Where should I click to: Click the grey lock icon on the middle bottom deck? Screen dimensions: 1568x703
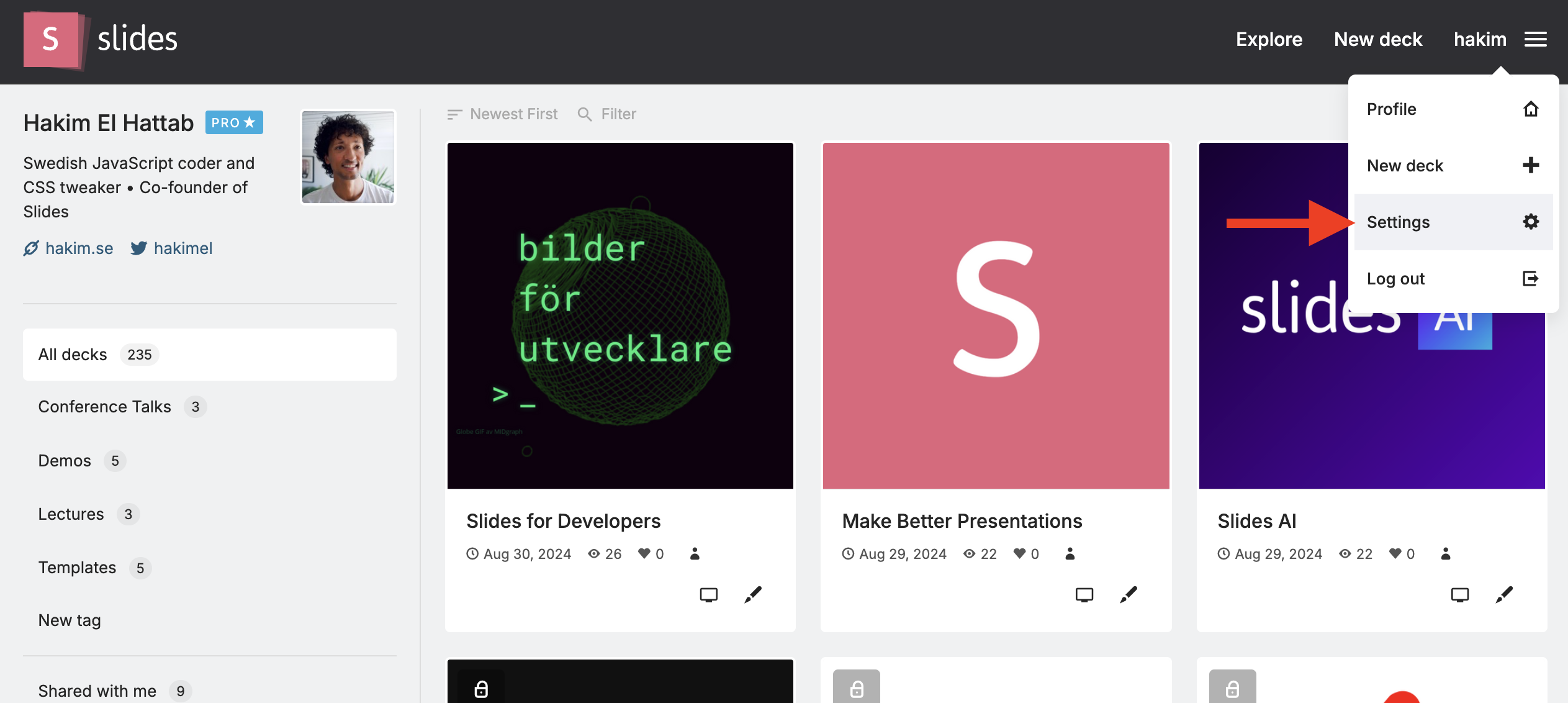coord(857,688)
